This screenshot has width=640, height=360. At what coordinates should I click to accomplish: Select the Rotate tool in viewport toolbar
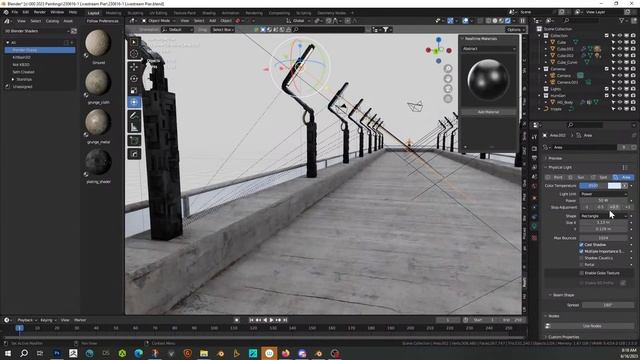tap(134, 78)
